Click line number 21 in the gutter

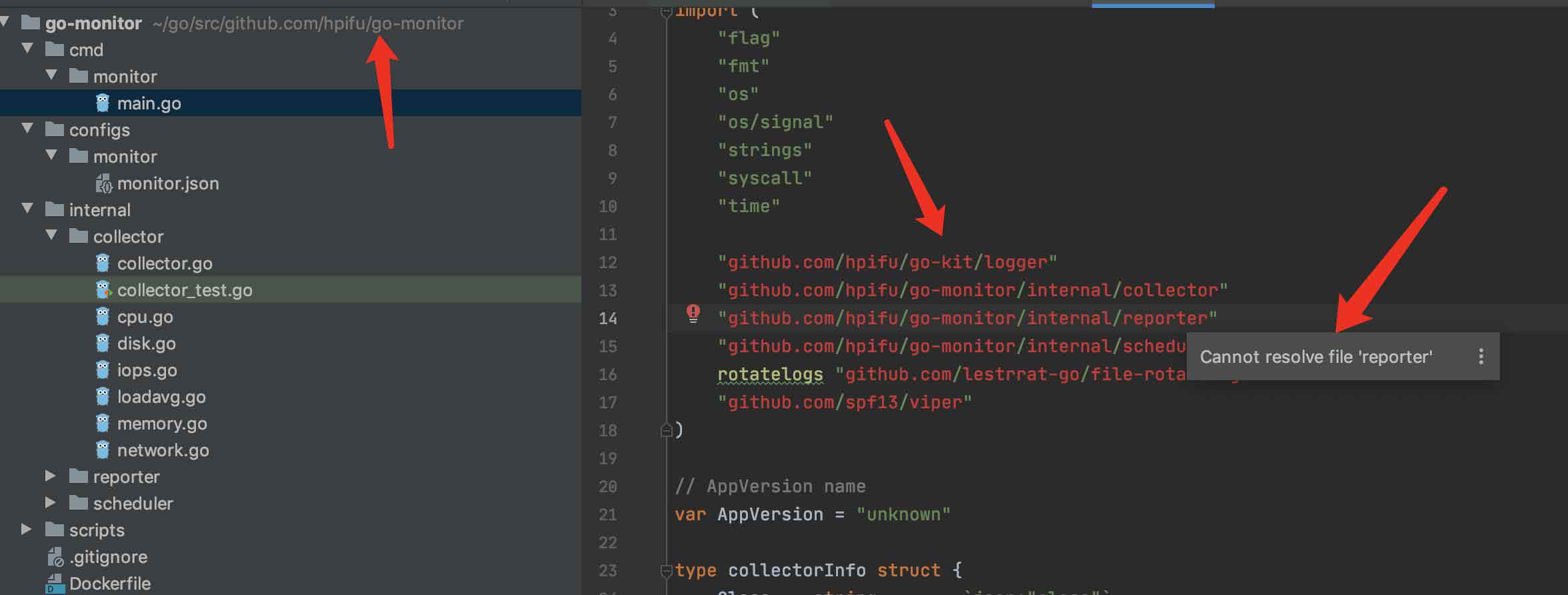point(607,514)
